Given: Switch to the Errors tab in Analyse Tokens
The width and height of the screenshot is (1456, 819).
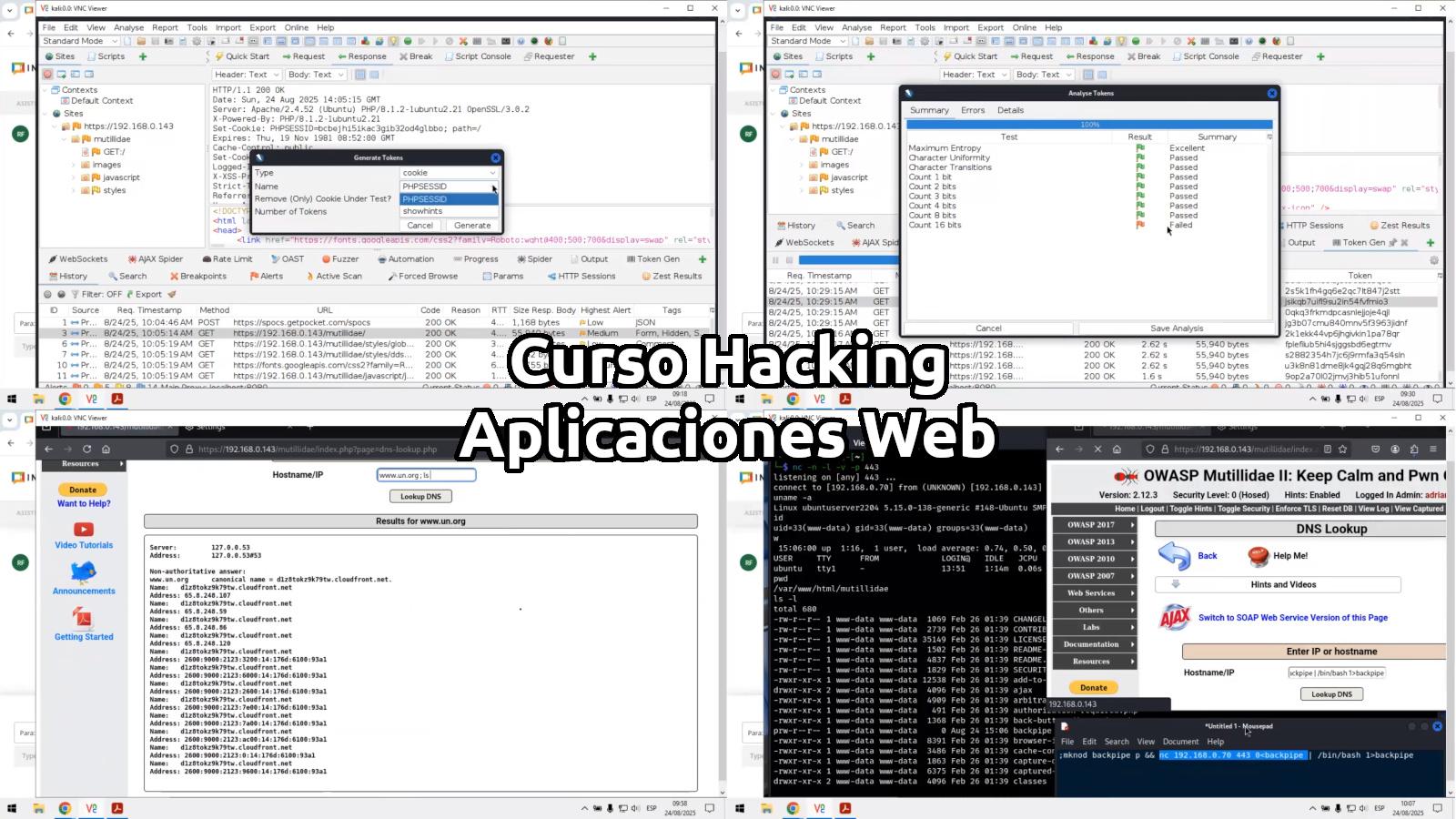Looking at the screenshot, I should (973, 110).
